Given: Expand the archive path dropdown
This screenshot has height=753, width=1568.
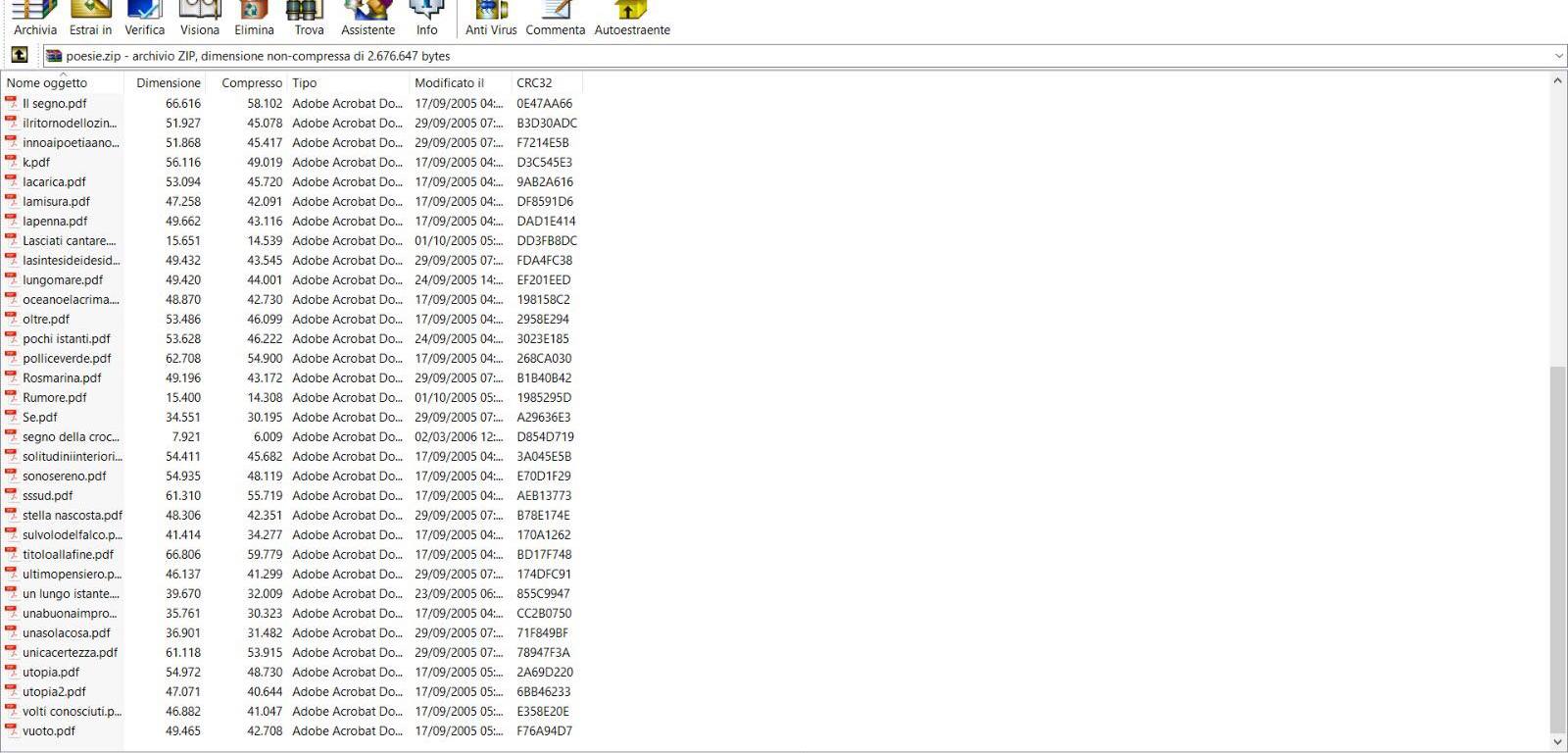Looking at the screenshot, I should [1558, 56].
